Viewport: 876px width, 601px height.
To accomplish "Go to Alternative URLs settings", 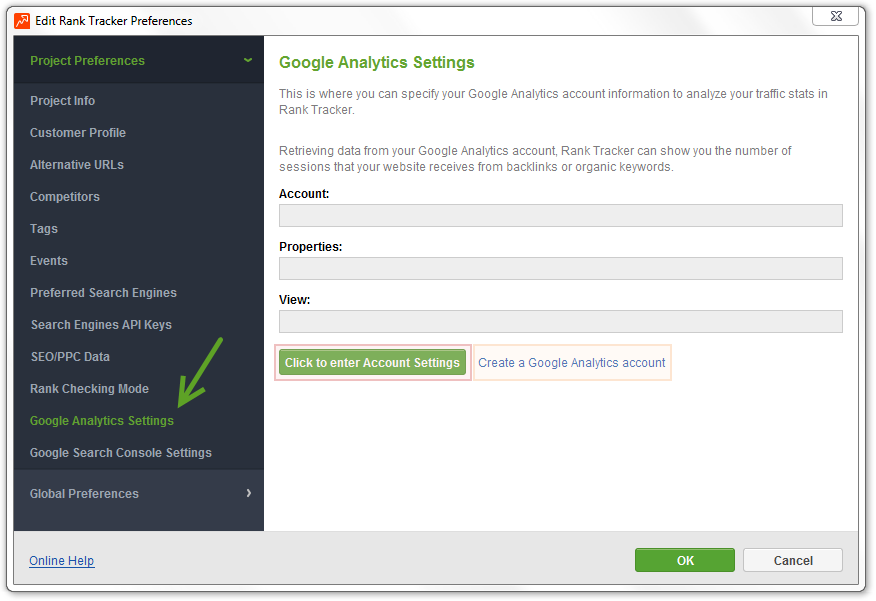I will (x=77, y=165).
